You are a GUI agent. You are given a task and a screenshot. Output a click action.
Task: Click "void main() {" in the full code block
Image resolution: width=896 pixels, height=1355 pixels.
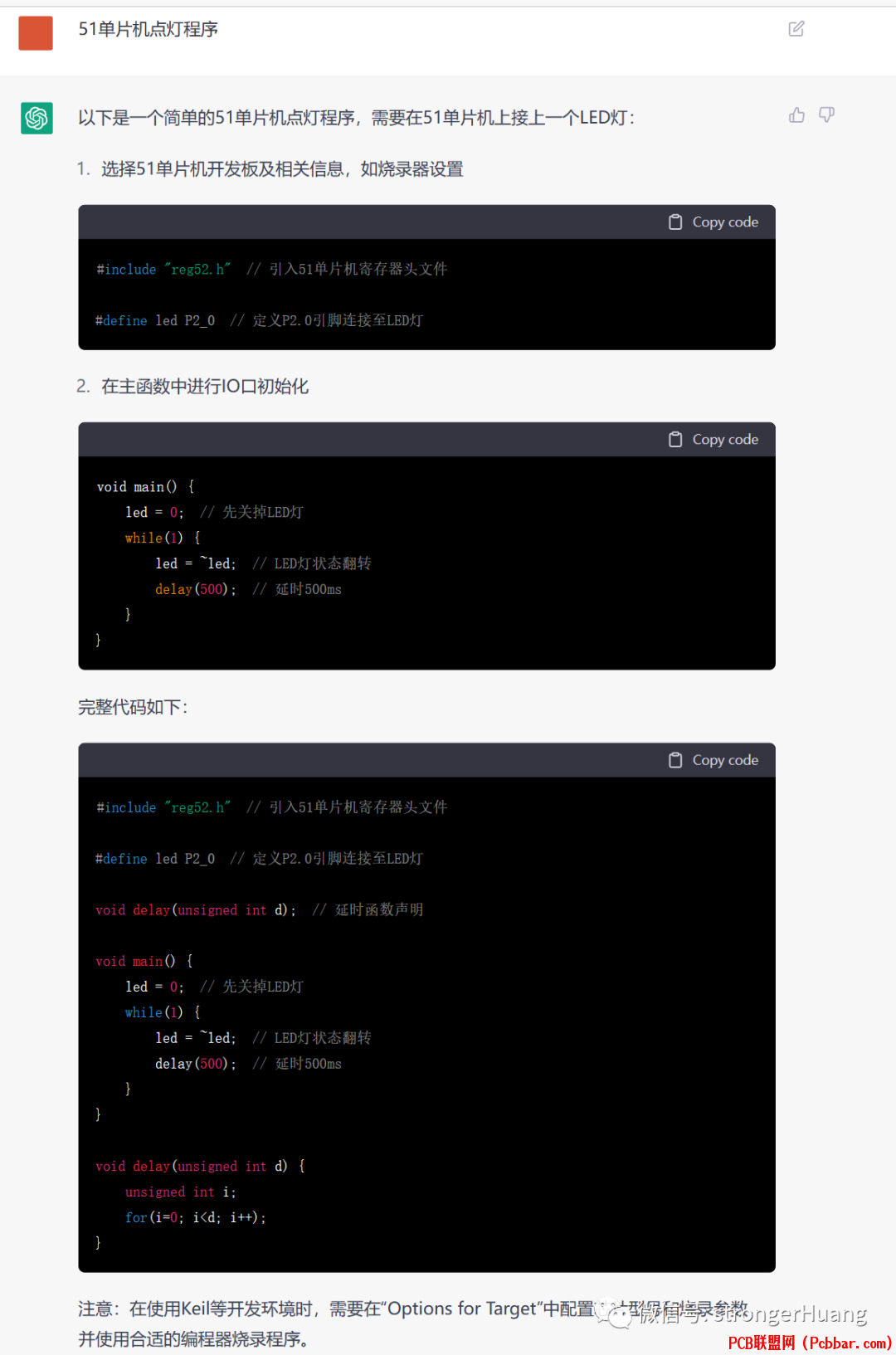click(144, 962)
